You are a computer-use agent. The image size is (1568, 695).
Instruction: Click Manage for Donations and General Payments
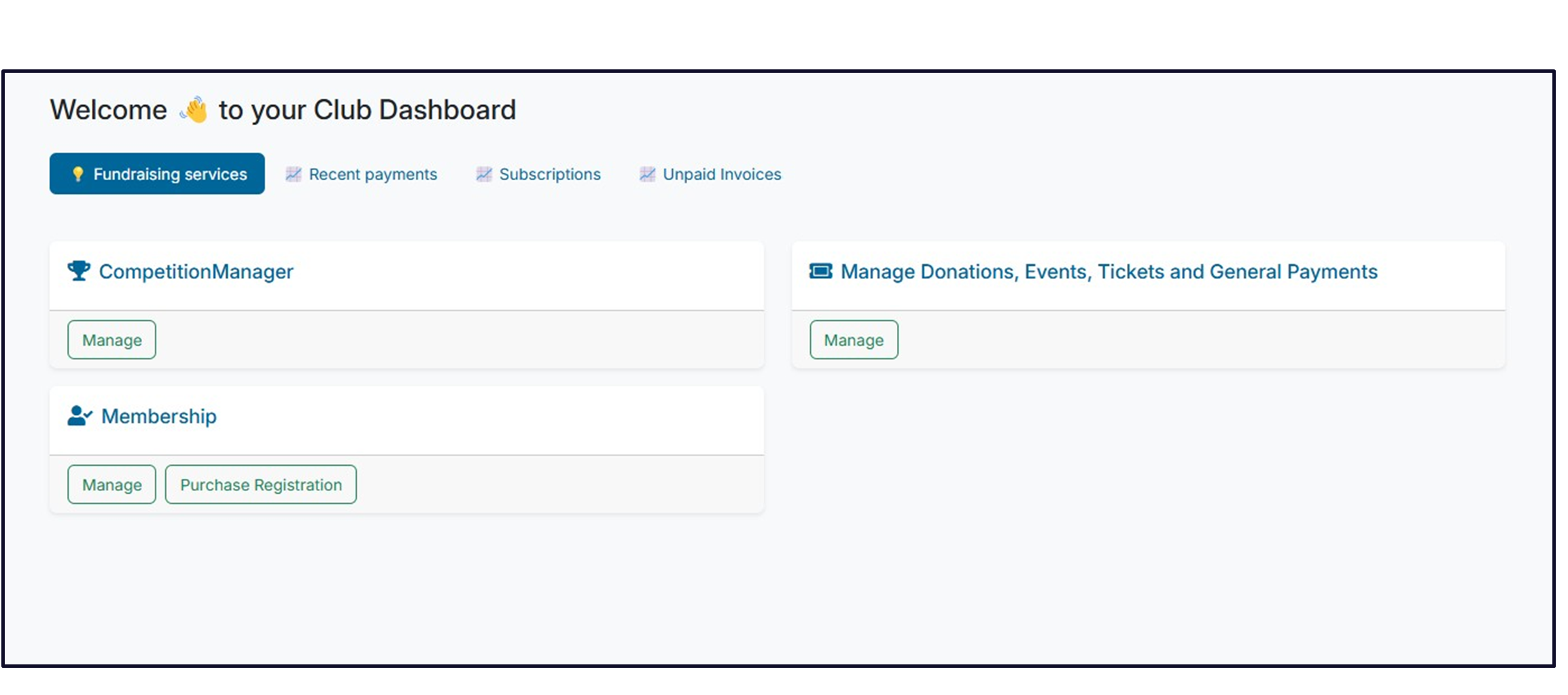[x=854, y=339]
